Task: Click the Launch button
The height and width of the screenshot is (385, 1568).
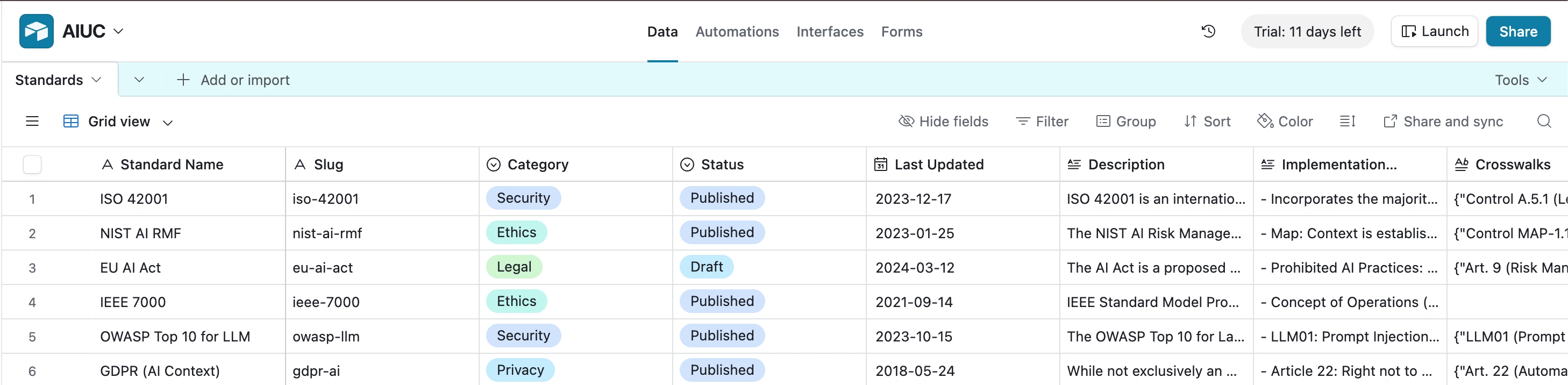Action: click(x=1434, y=32)
